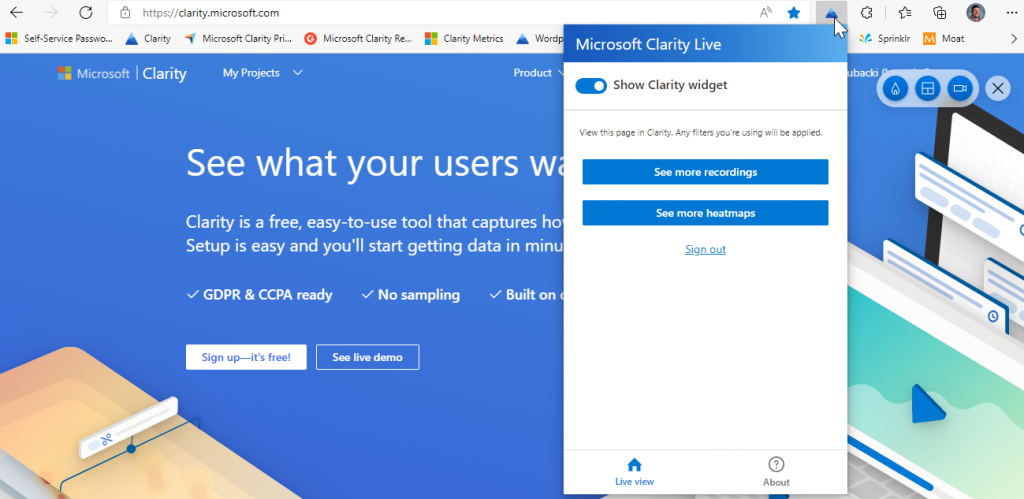Open Self-Service Password bookmark
This screenshot has height=499, width=1024.
tap(59, 39)
